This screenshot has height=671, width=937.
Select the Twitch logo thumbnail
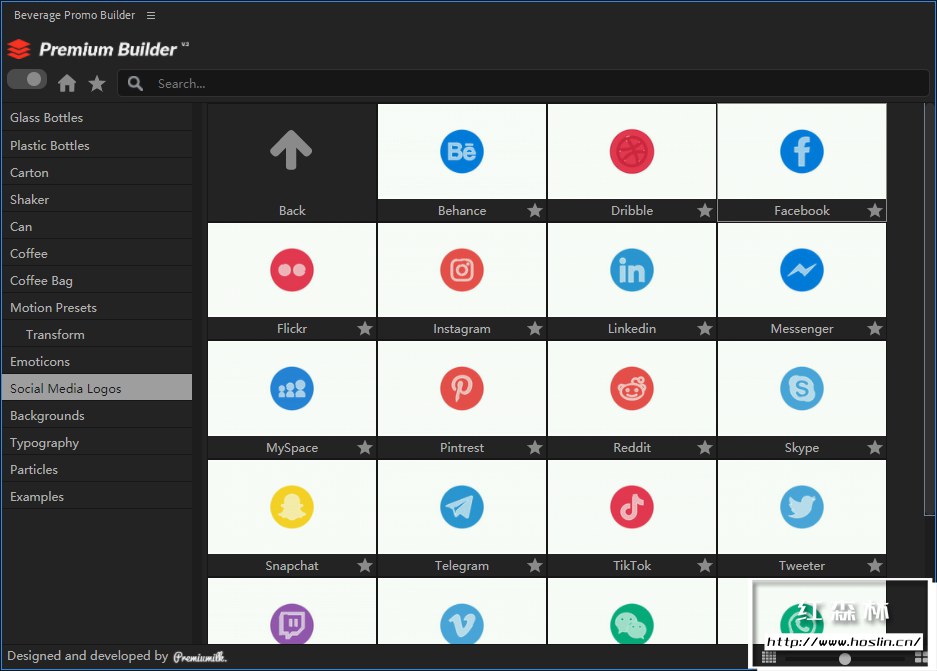click(292, 611)
